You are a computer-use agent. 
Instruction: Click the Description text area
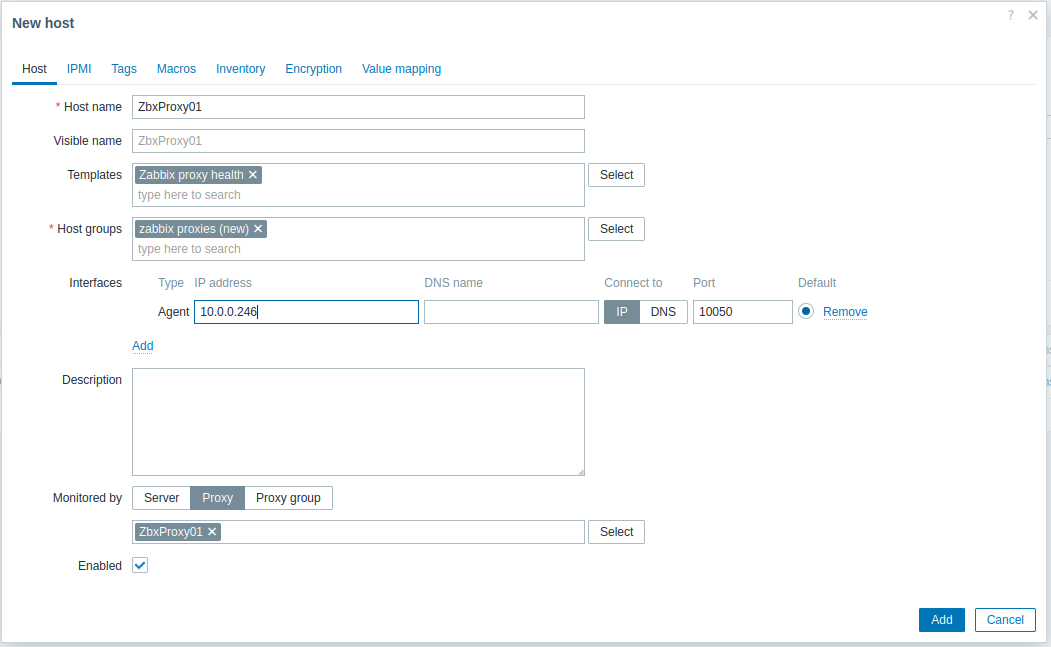(358, 422)
